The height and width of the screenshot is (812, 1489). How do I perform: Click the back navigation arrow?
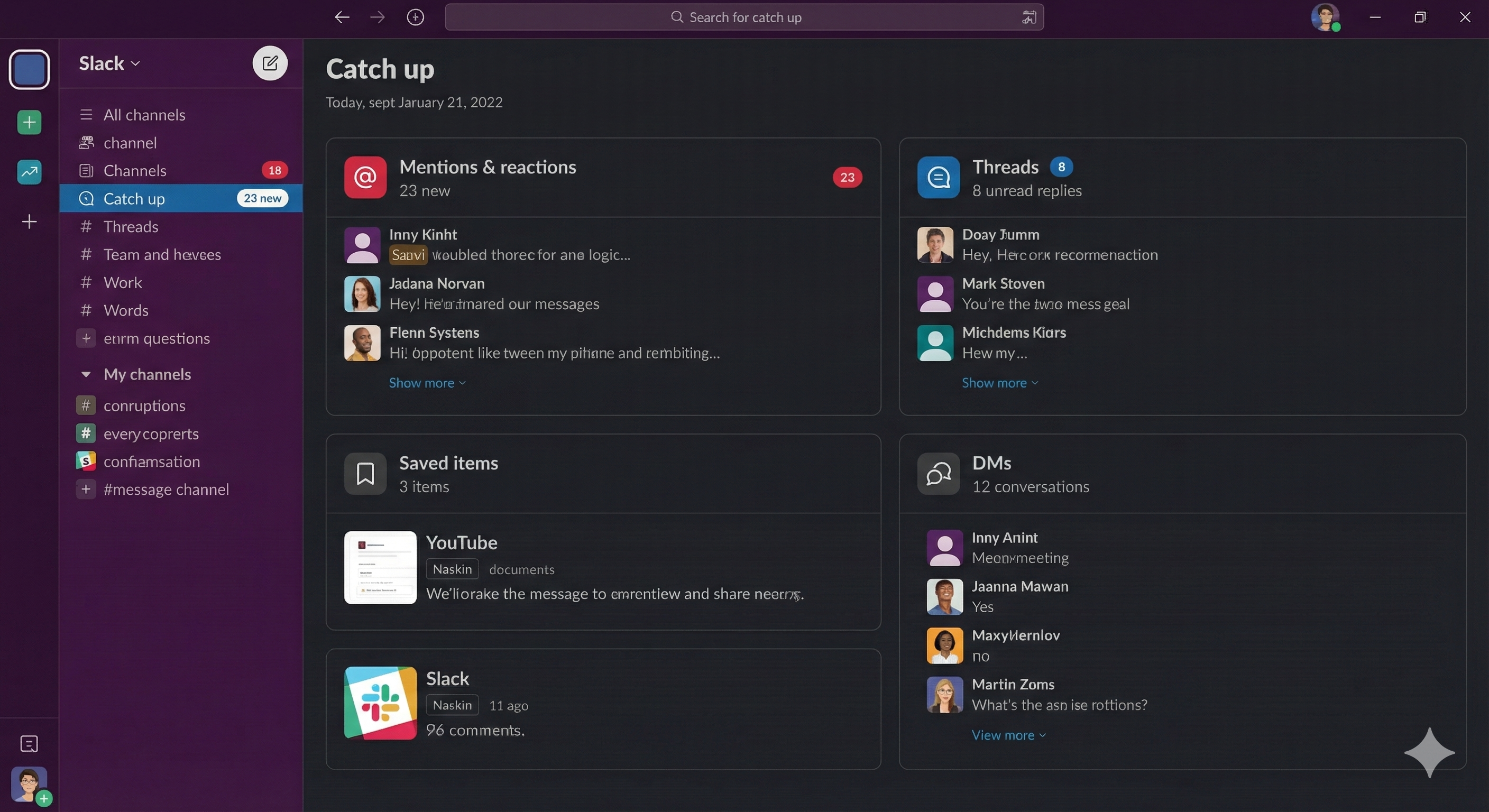coord(342,17)
